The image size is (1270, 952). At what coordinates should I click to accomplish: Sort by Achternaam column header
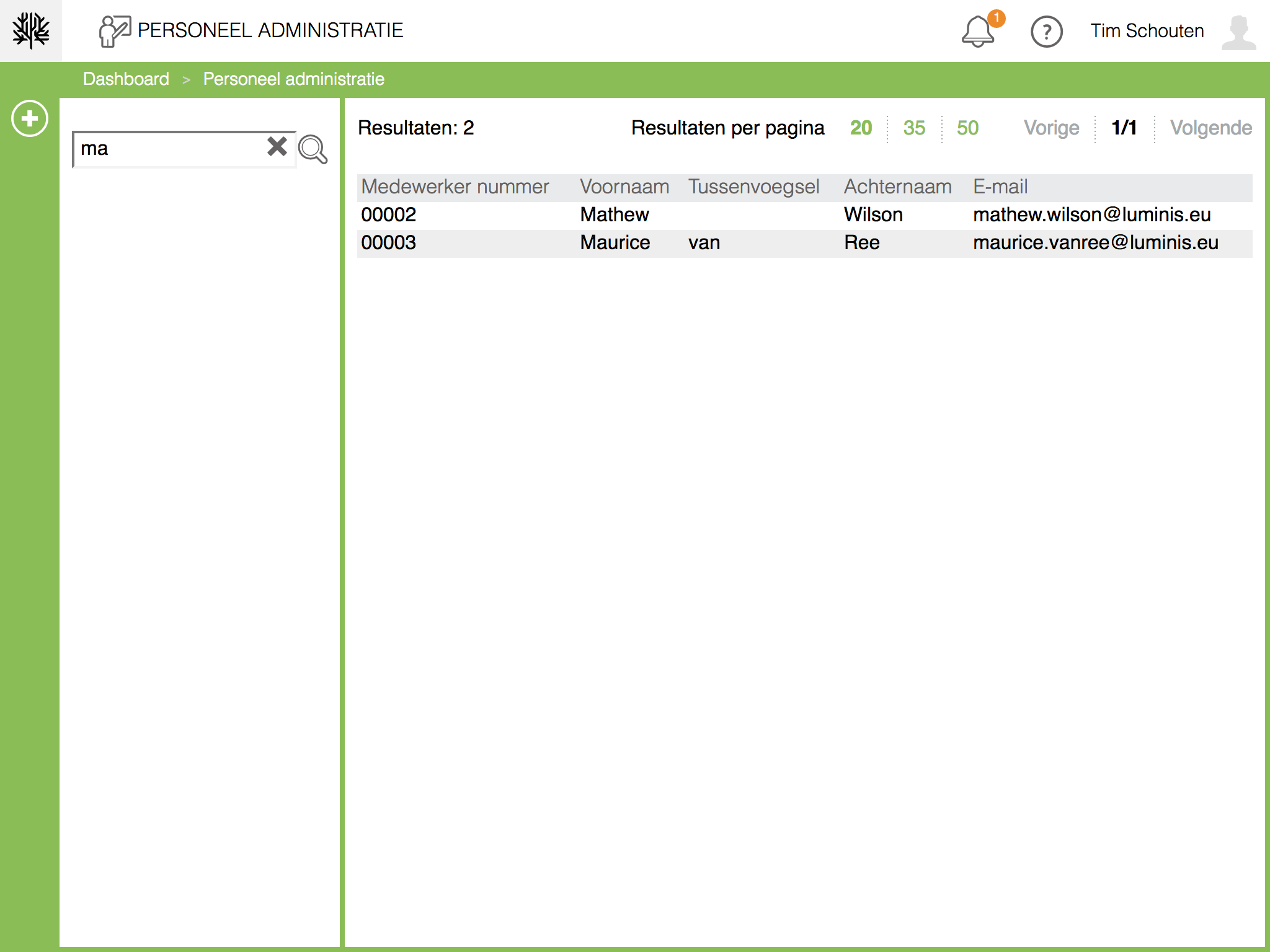(x=897, y=187)
